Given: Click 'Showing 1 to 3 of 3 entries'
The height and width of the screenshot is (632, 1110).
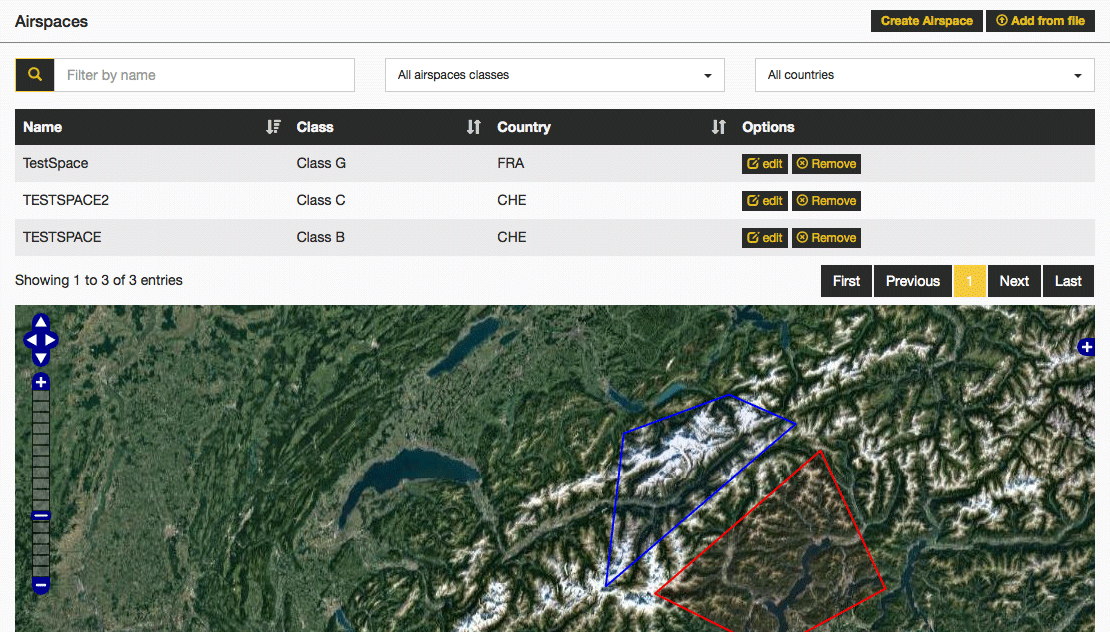Looking at the screenshot, I should point(98,280).
